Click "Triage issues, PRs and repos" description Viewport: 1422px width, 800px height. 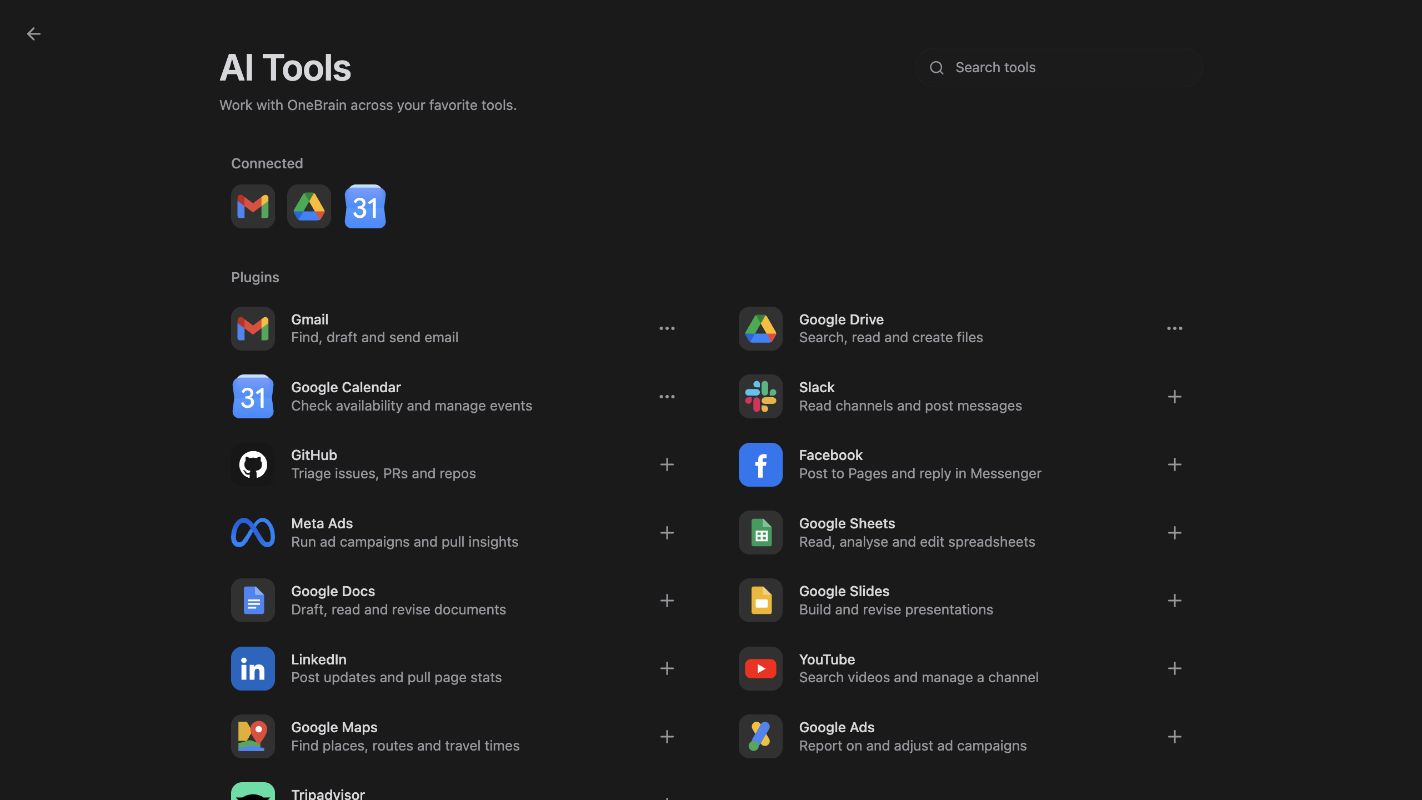tap(383, 473)
